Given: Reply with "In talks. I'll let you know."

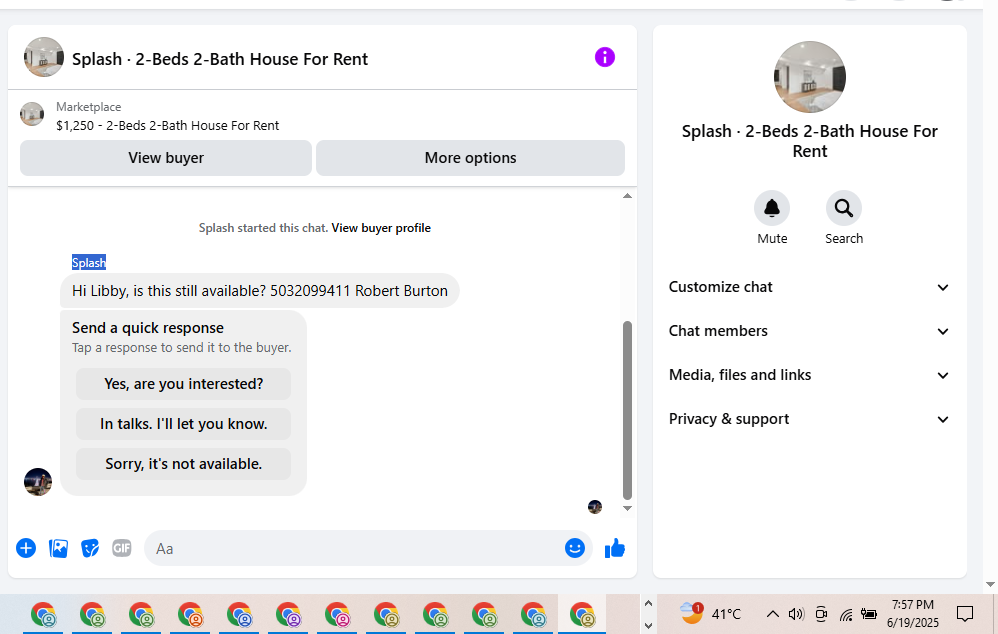Looking at the screenshot, I should [183, 424].
